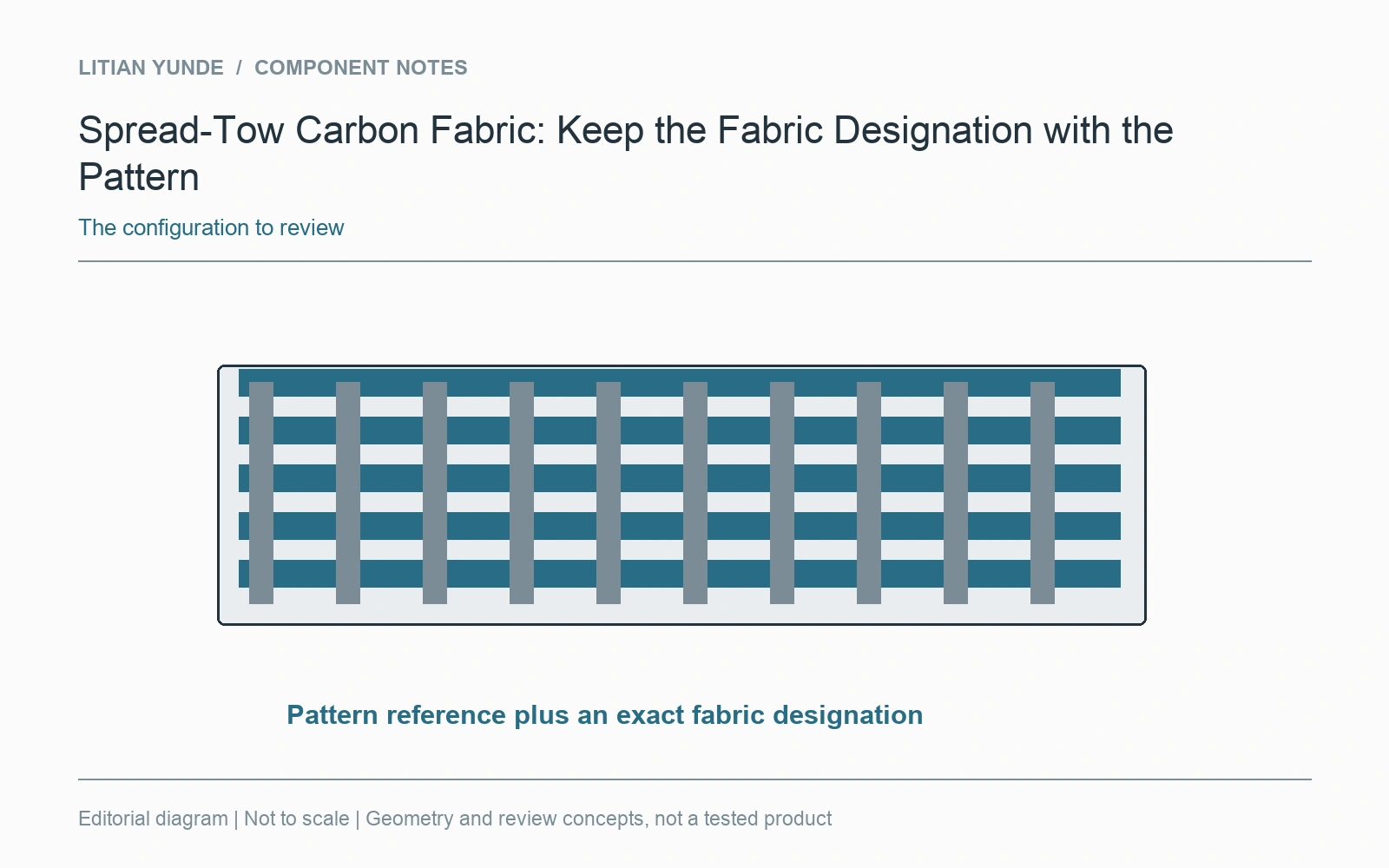This screenshot has width=1389, height=868.
Task: Click 'Pattern reference plus an exact fabric designation' caption
Action: click(605, 715)
